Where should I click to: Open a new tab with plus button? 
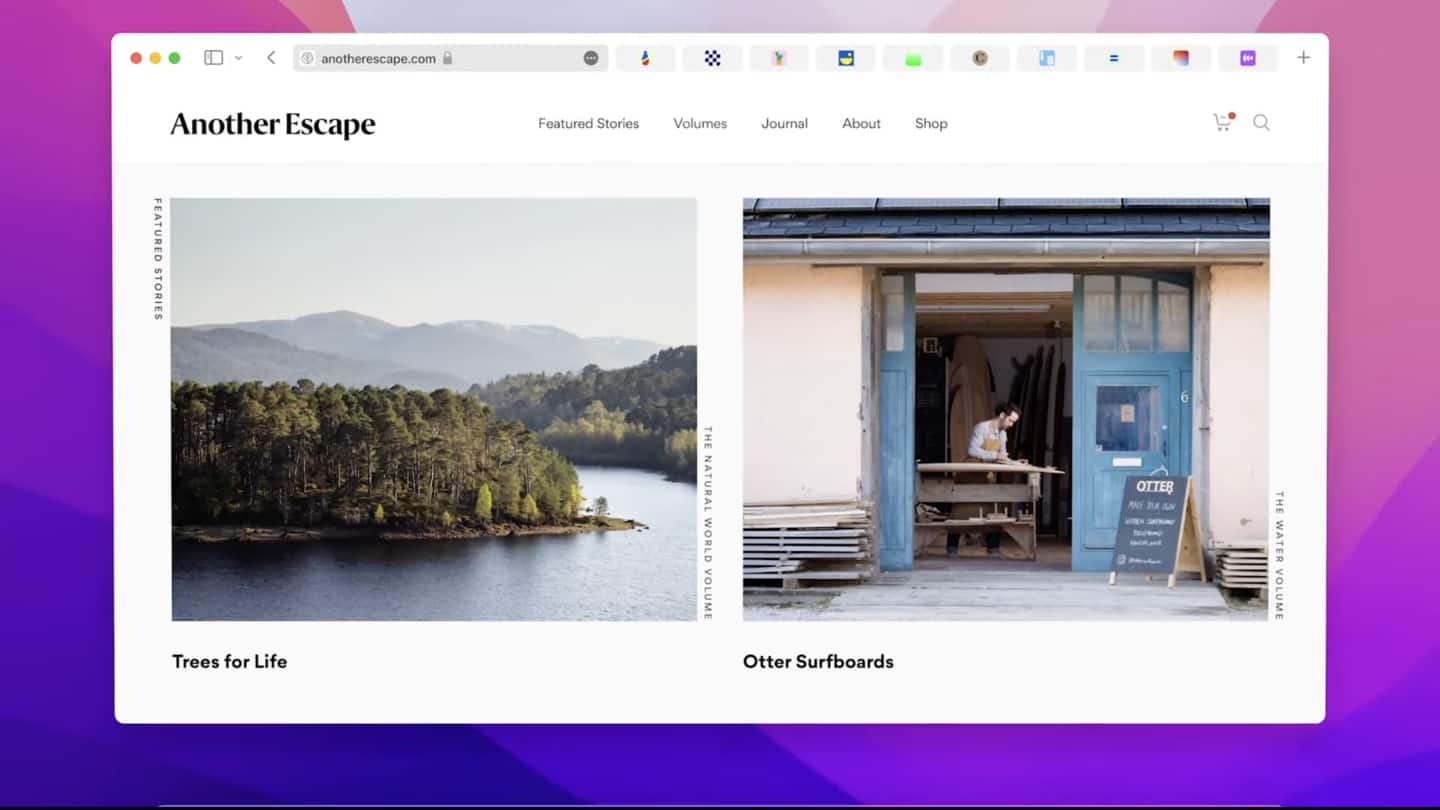pyautogui.click(x=1303, y=58)
